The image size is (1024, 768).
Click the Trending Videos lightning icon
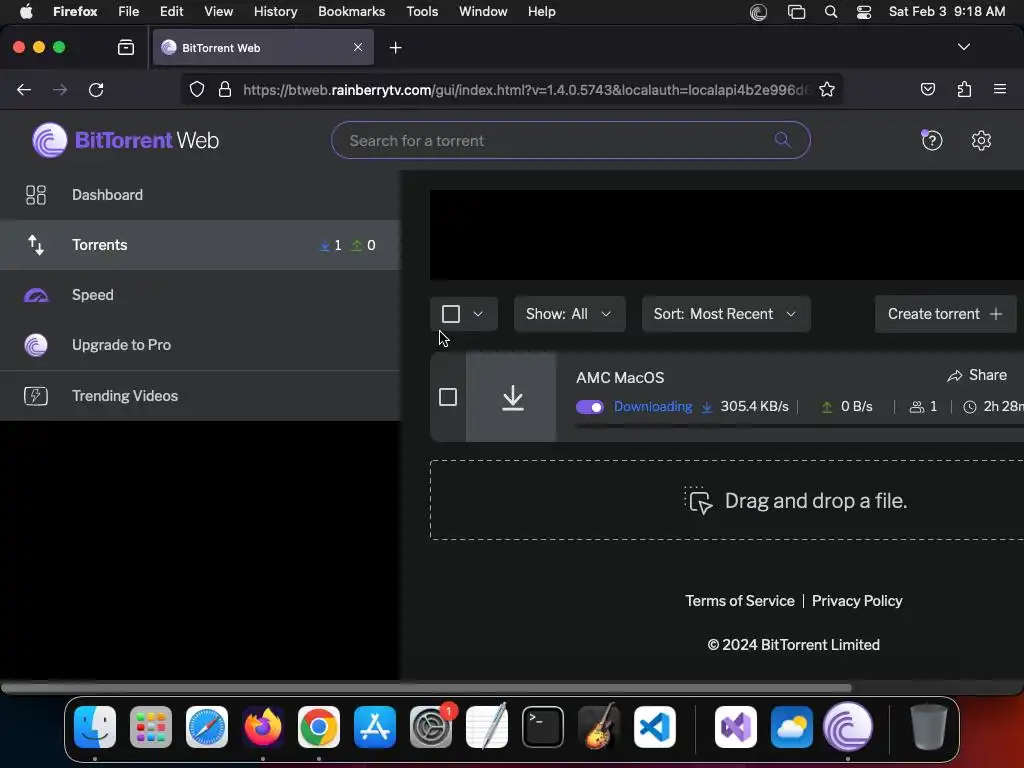[36, 396]
